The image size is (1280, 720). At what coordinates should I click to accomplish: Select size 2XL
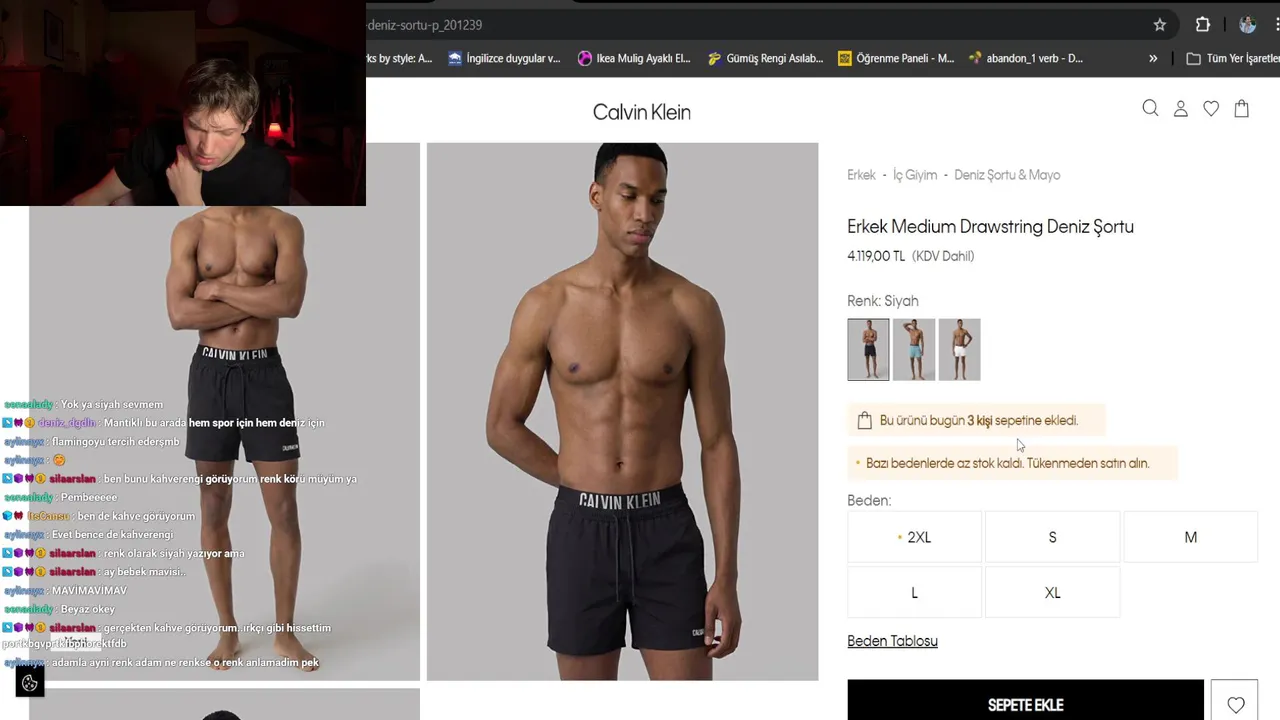[914, 537]
